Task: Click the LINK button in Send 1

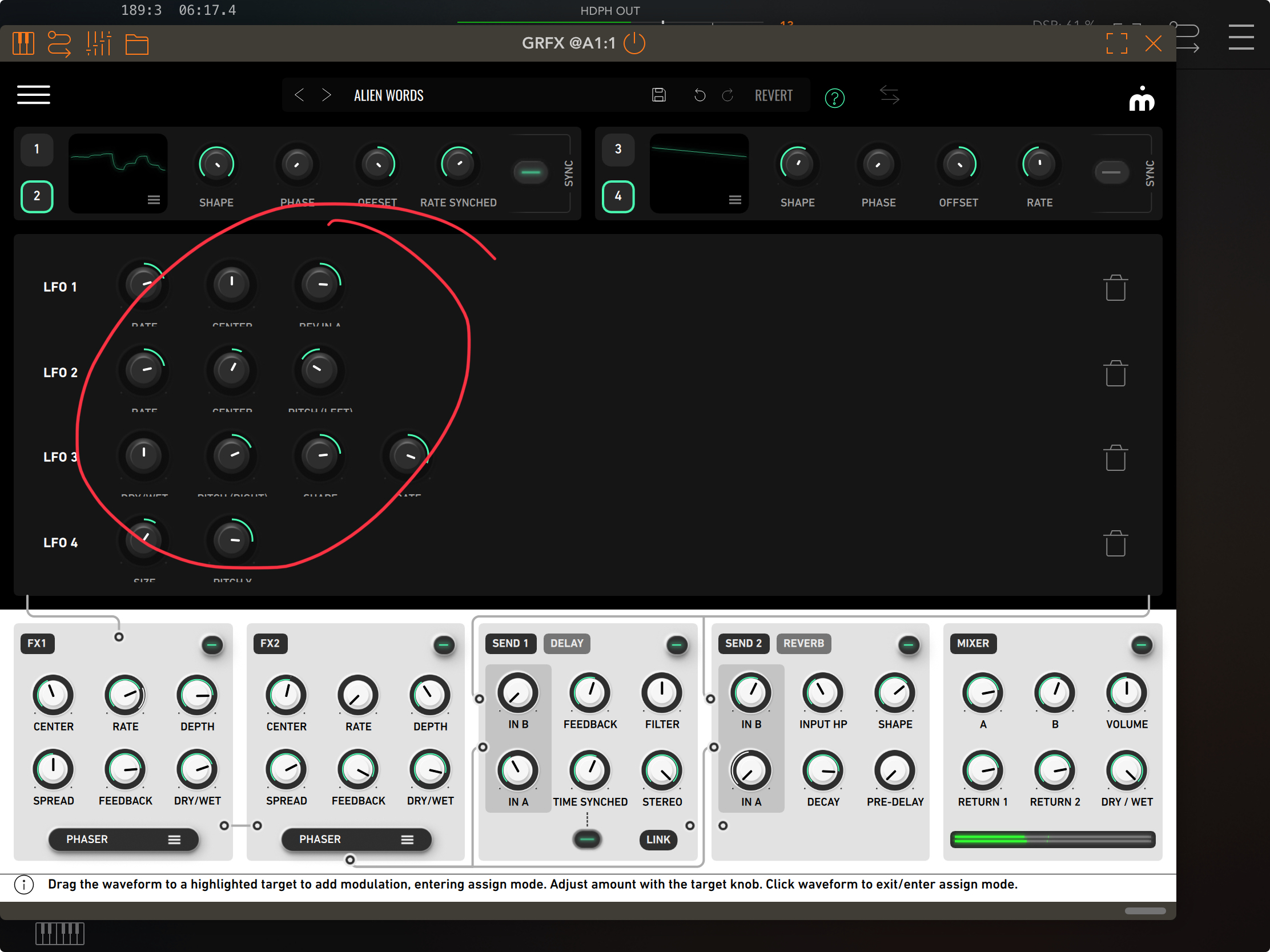Action: [x=658, y=839]
